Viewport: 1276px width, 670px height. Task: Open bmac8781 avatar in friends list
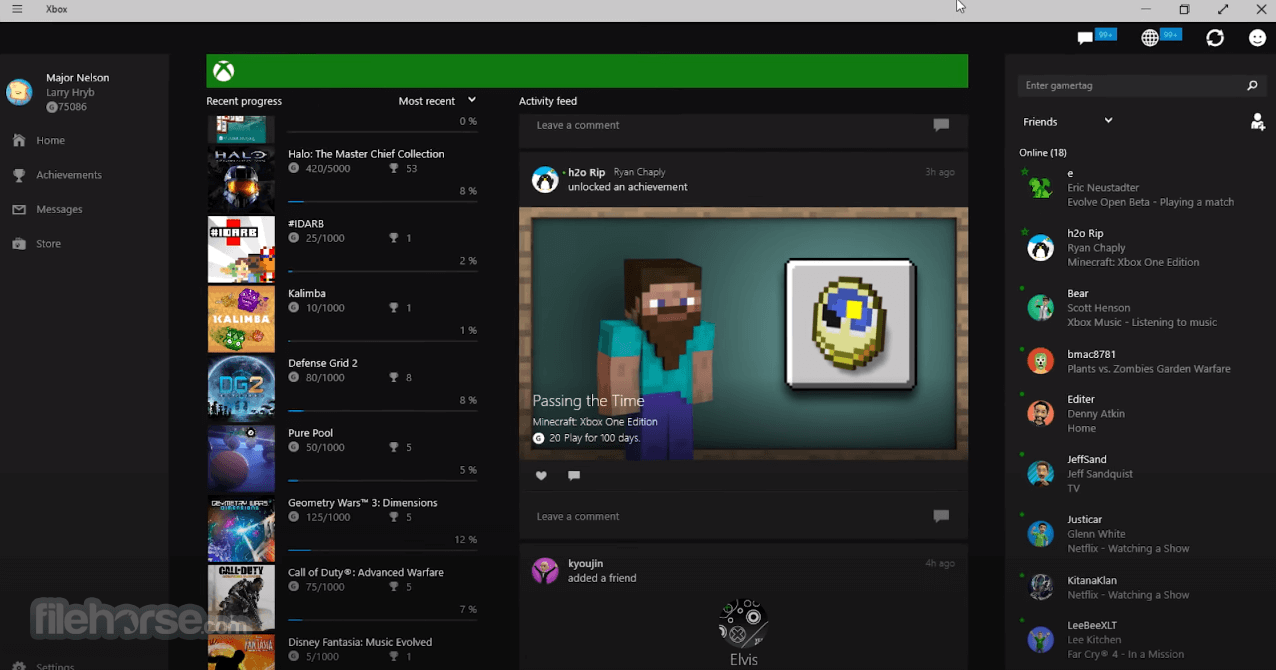(1041, 361)
